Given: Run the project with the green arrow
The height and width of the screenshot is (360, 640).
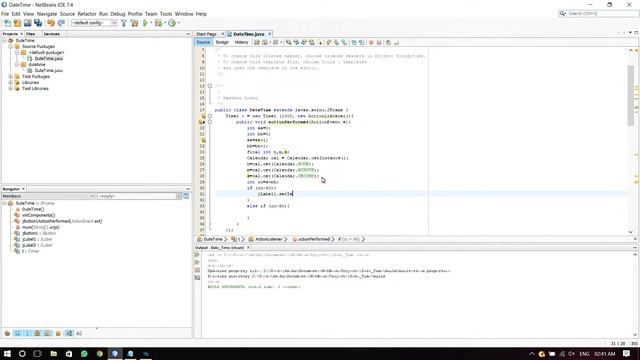Looking at the screenshot, I should pyautogui.click(x=145, y=23).
